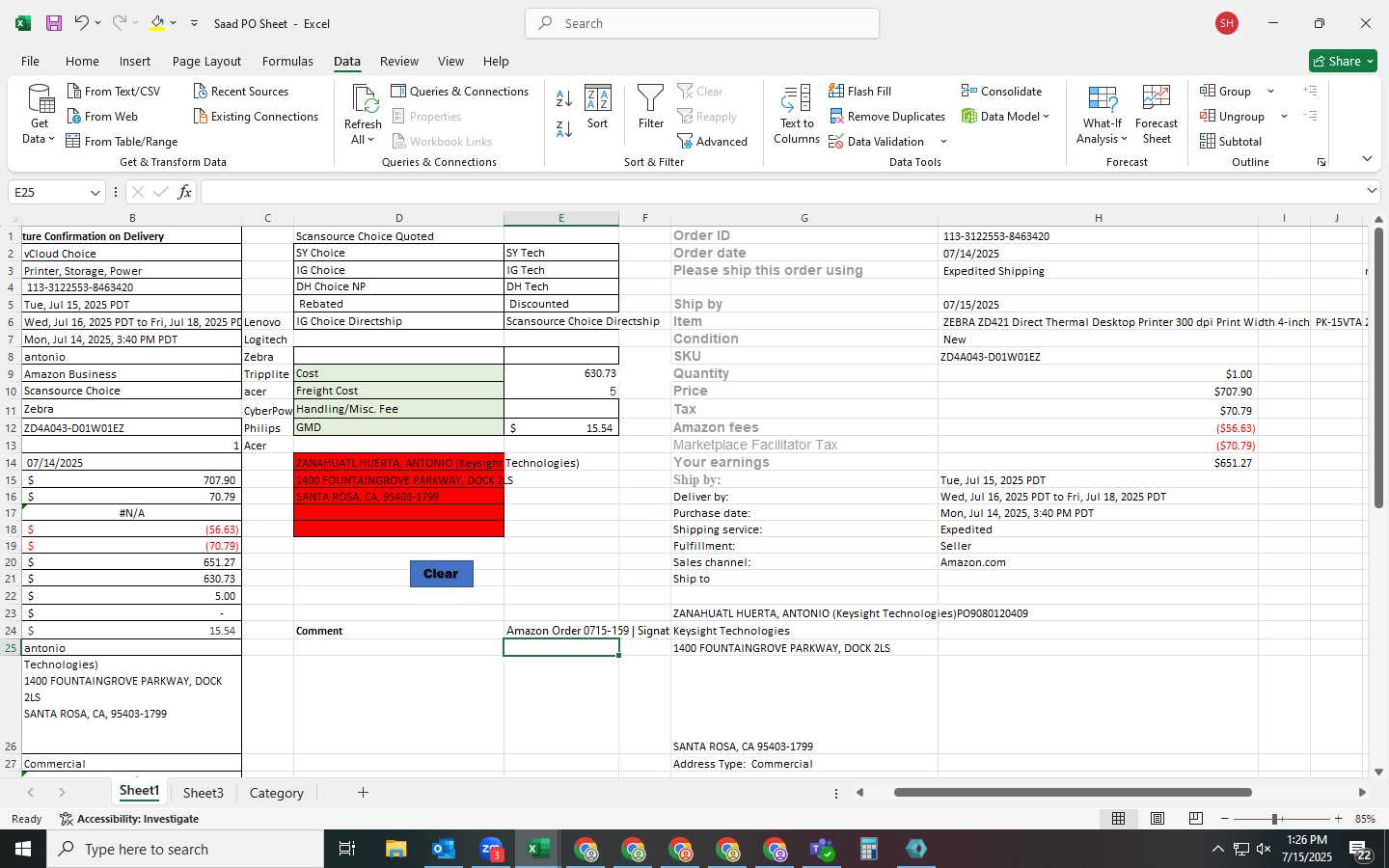Click Remove Duplicates
The height and width of the screenshot is (868, 1389).
coord(886,116)
